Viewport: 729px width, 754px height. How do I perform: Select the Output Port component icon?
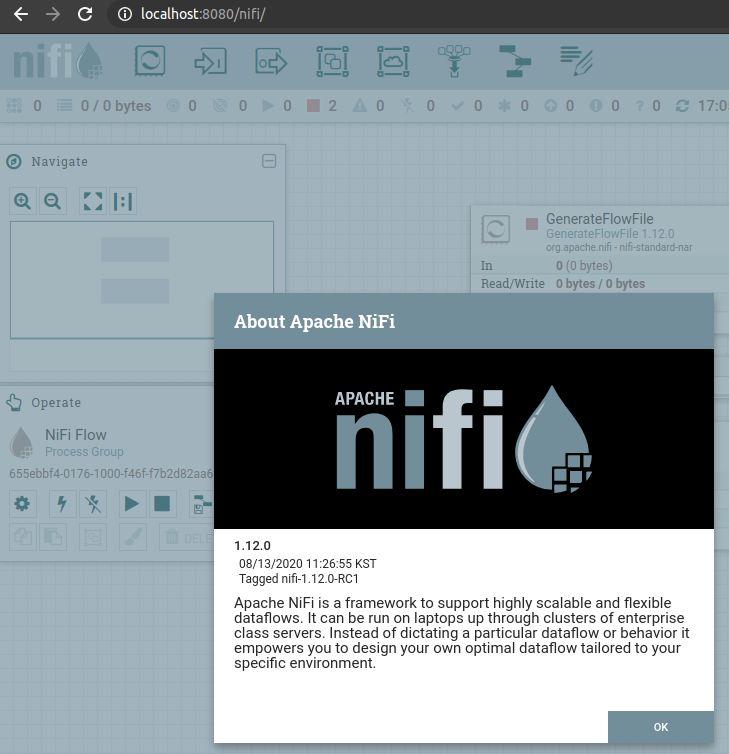(x=271, y=61)
